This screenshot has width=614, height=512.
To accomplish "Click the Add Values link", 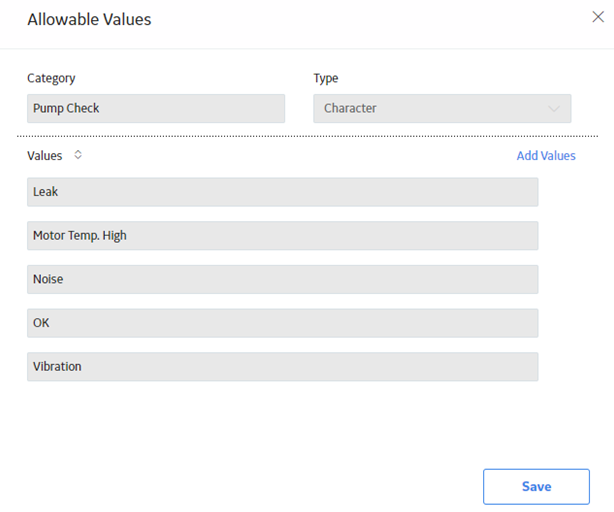I will (546, 155).
